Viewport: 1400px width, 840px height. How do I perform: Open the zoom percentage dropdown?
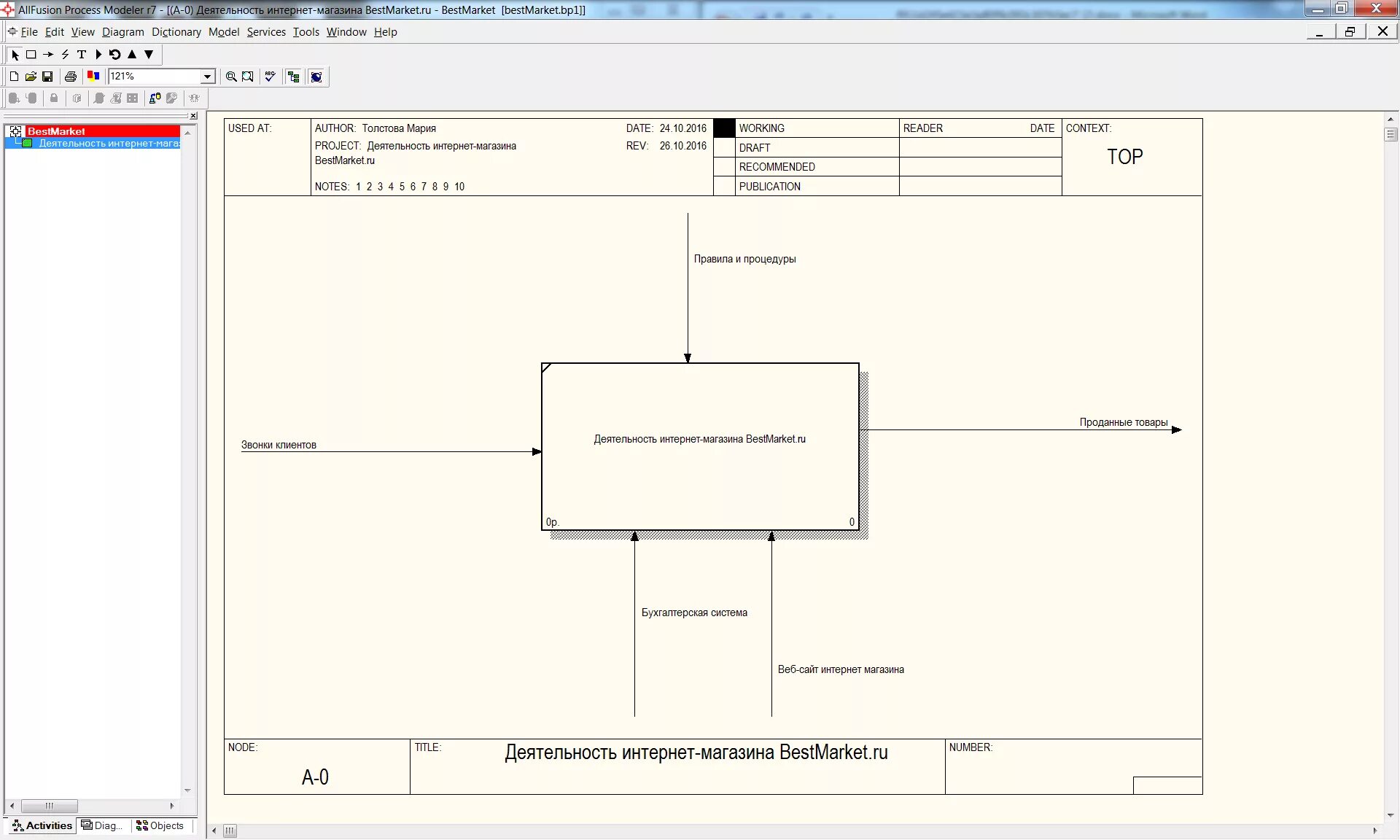point(209,77)
